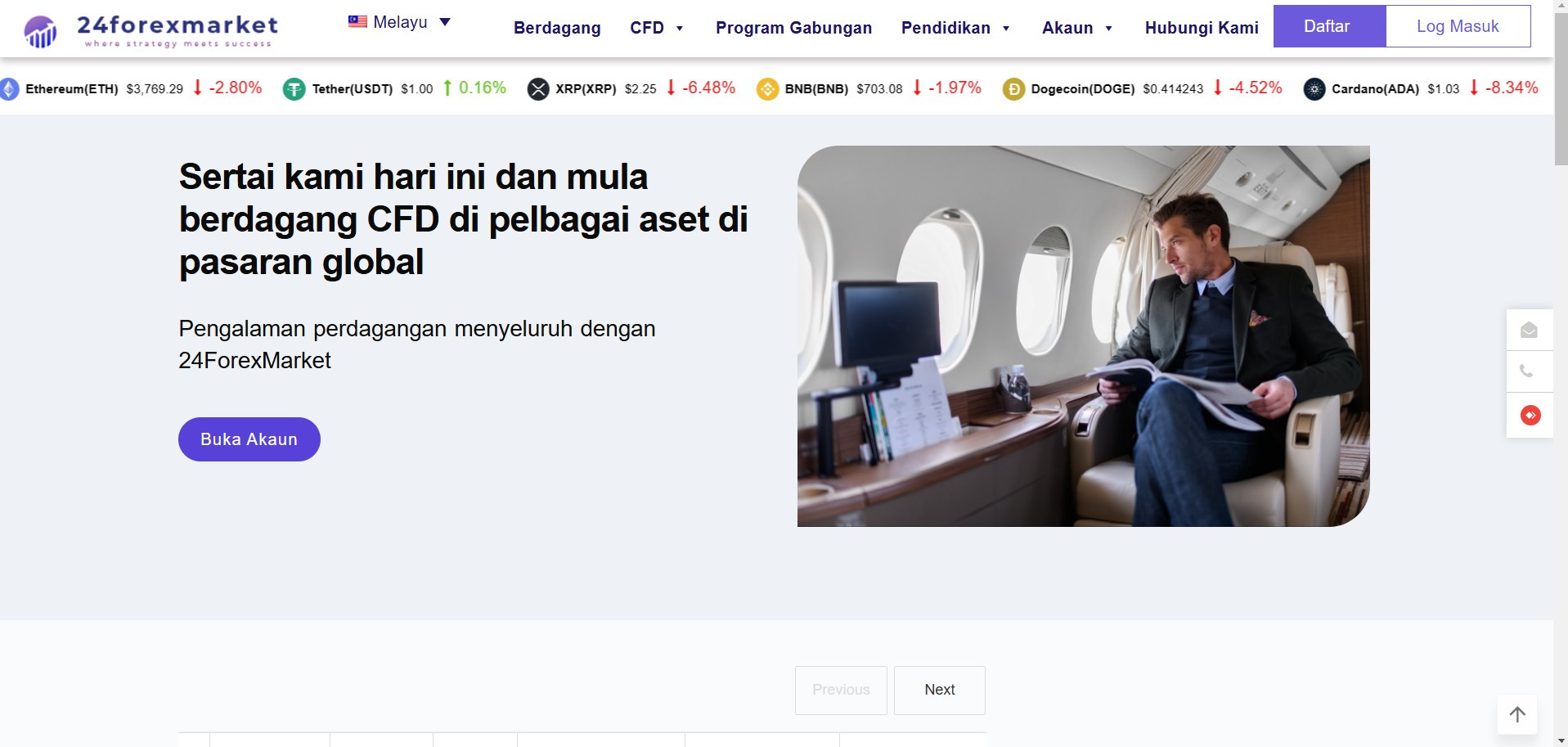The width and height of the screenshot is (1568, 747).
Task: Click the private jet hero image
Action: pyautogui.click(x=1084, y=336)
